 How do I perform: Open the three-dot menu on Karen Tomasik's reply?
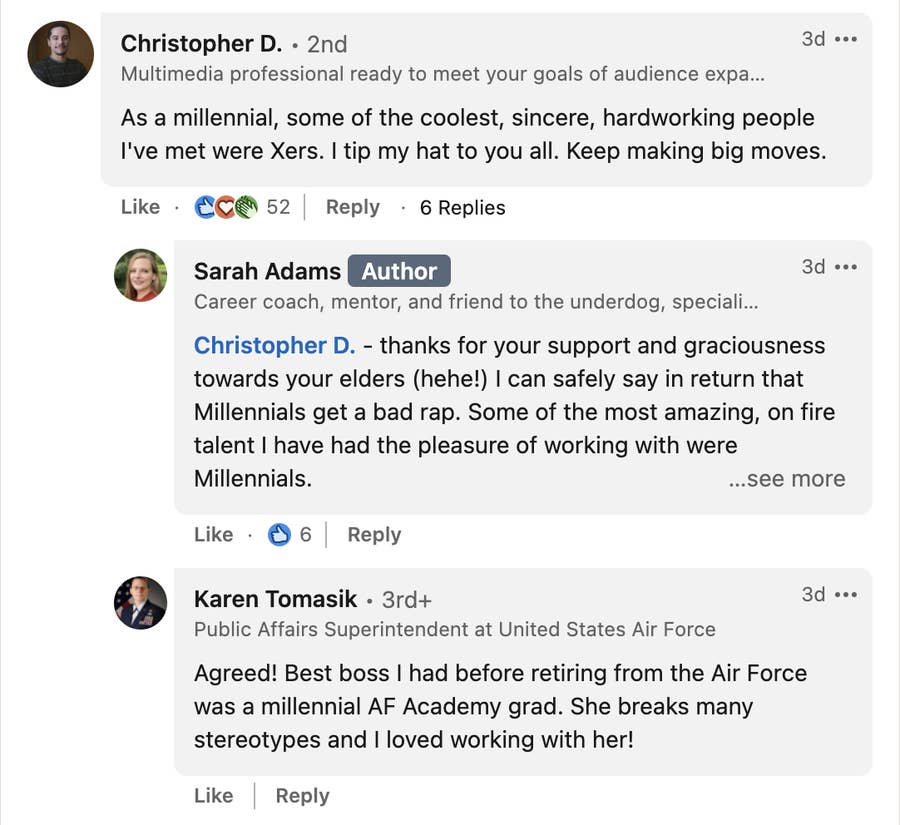coord(846,595)
